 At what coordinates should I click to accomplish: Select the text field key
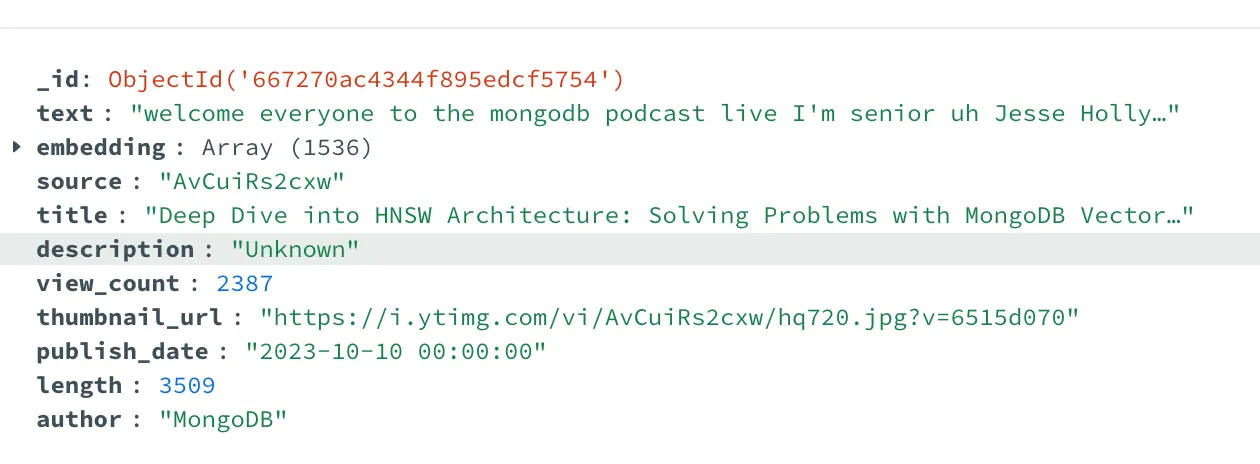tap(64, 113)
